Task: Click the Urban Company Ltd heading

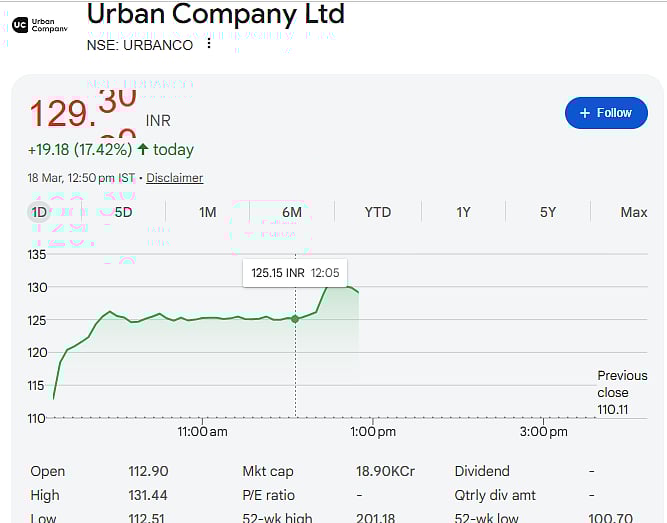Action: [x=215, y=14]
